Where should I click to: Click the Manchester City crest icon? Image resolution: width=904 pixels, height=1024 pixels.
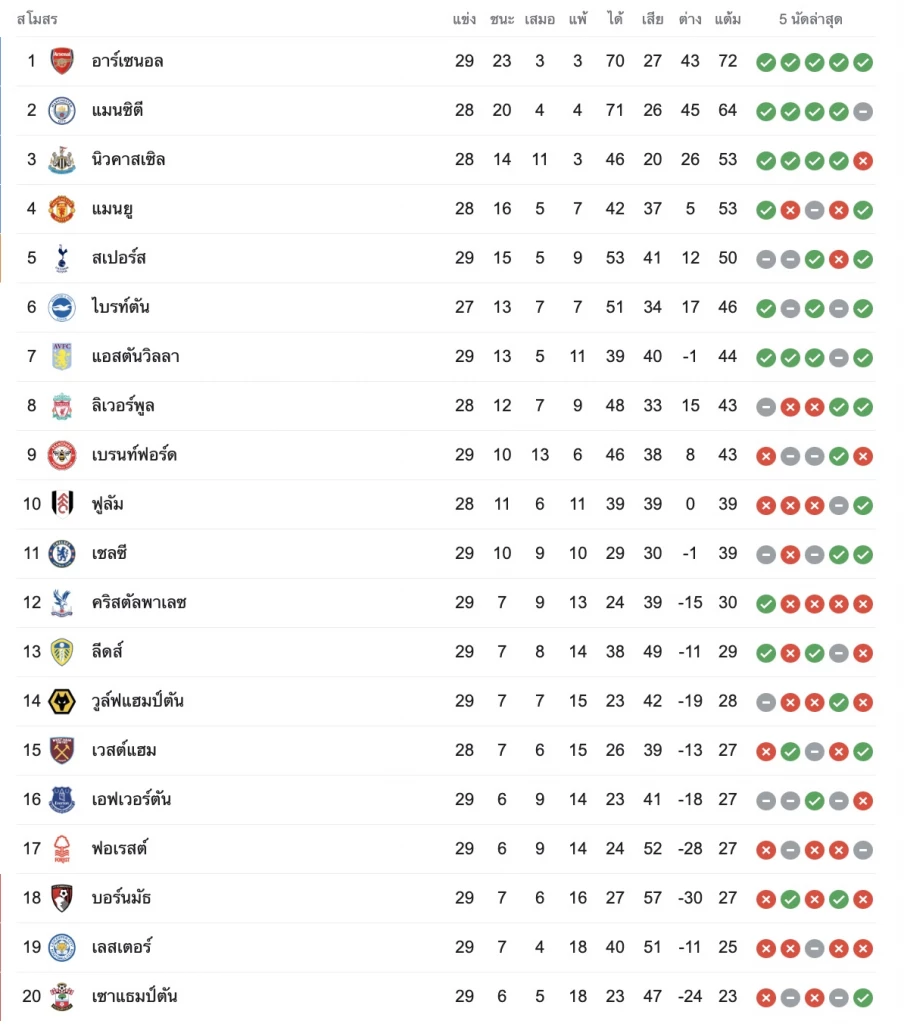tap(62, 110)
